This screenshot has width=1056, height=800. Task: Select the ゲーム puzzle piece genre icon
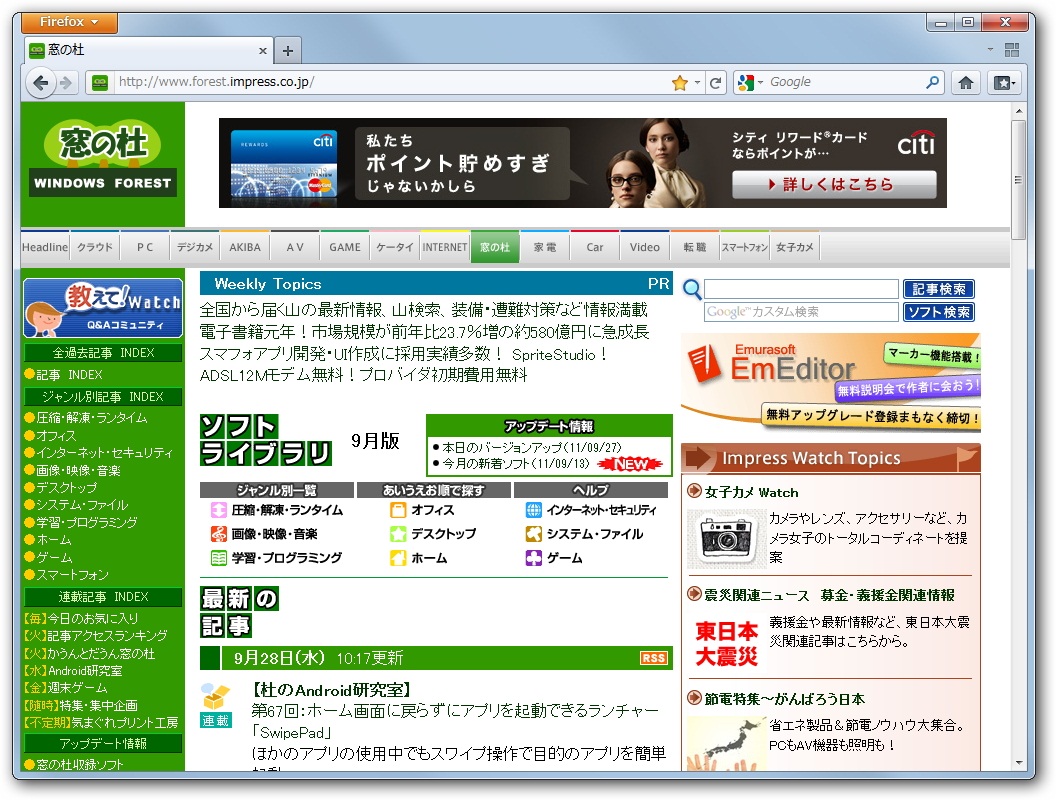[x=533, y=557]
